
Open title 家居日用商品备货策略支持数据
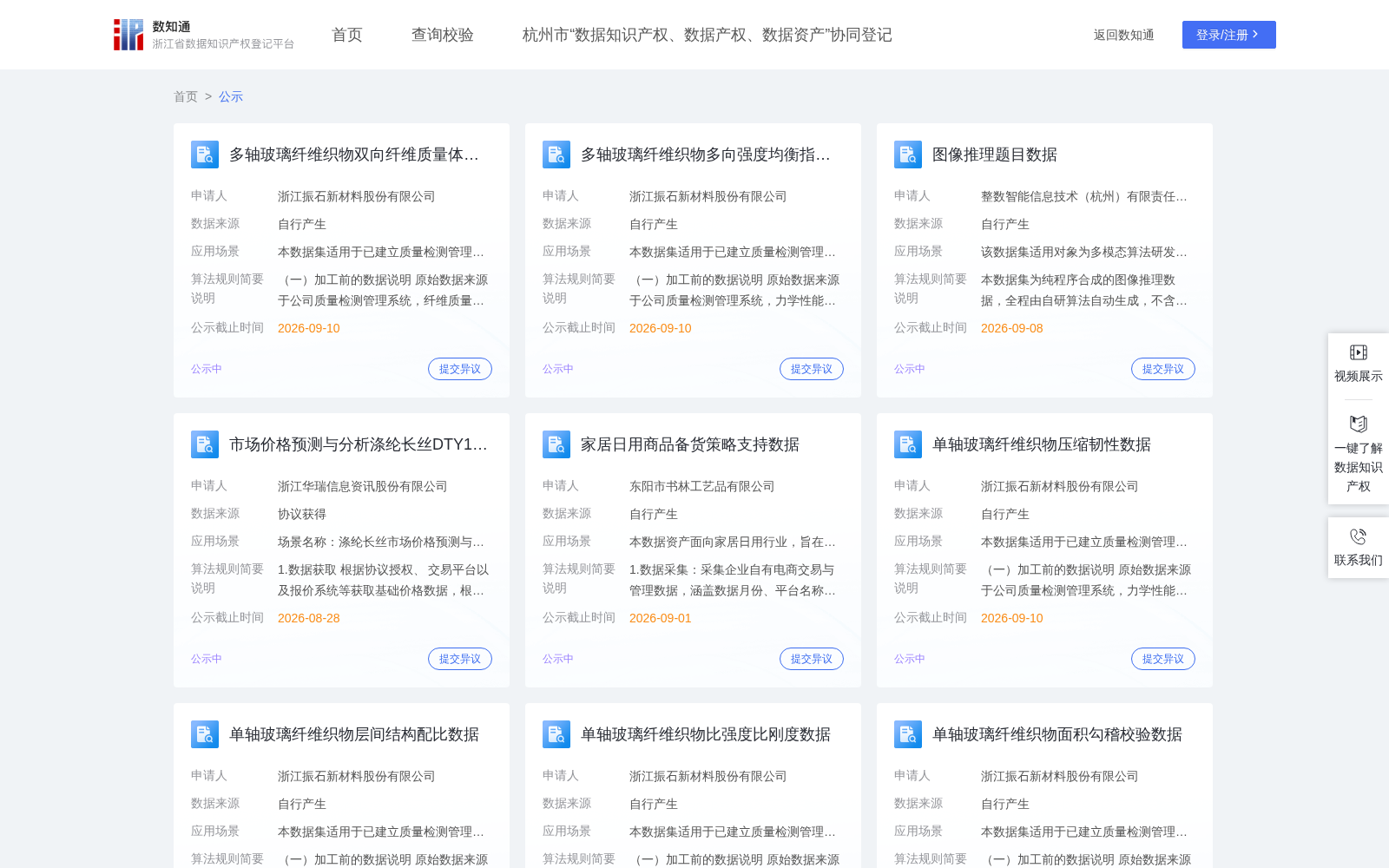point(690,444)
